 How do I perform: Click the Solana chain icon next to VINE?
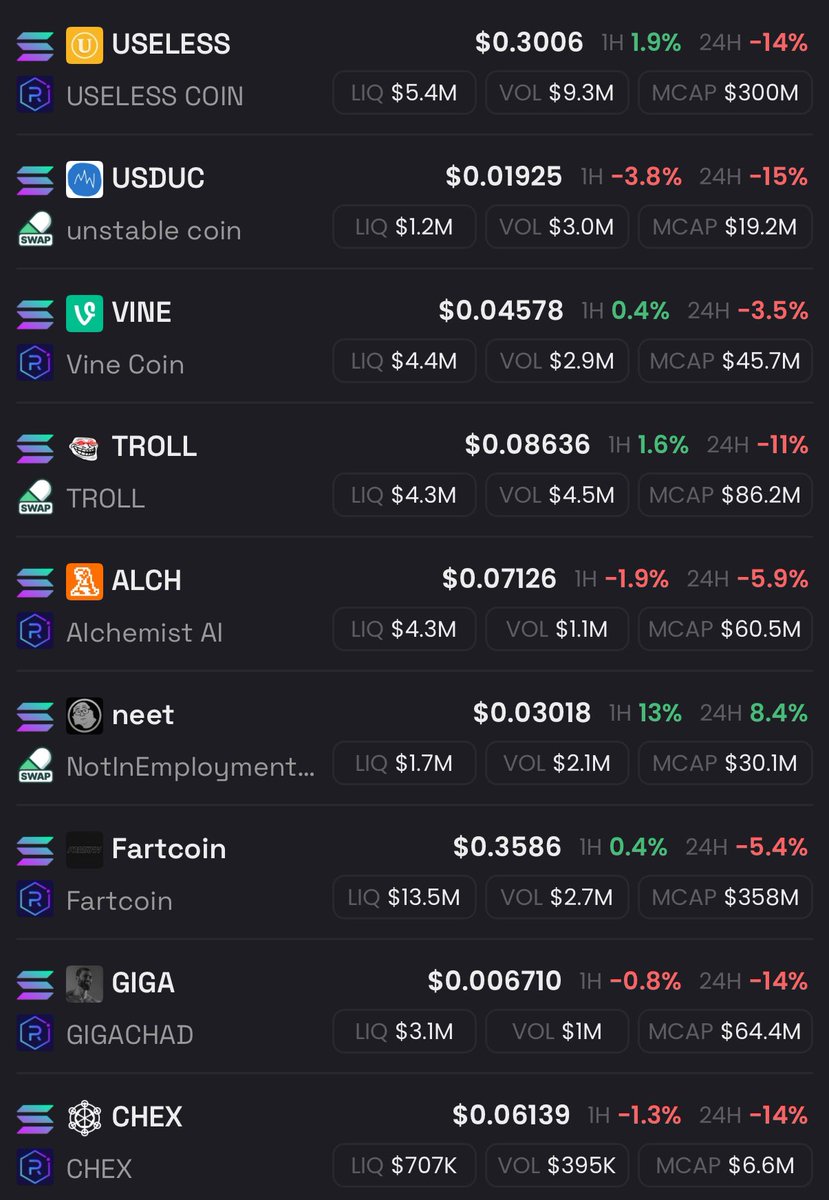[x=35, y=313]
